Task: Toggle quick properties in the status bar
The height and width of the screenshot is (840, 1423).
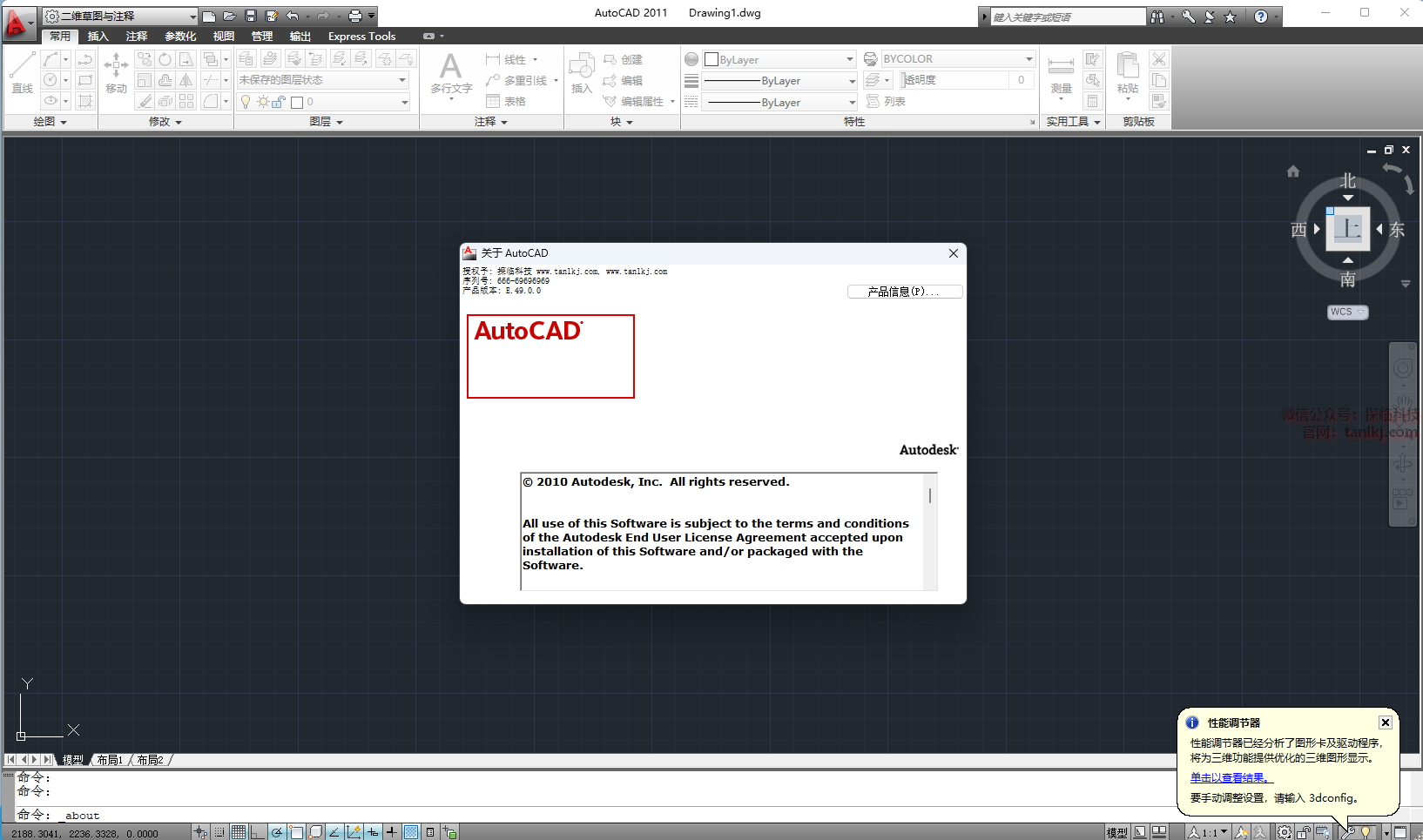Action: coord(429,832)
